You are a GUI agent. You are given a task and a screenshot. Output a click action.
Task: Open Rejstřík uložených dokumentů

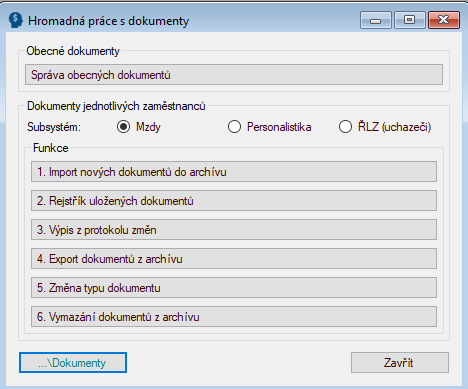234,201
